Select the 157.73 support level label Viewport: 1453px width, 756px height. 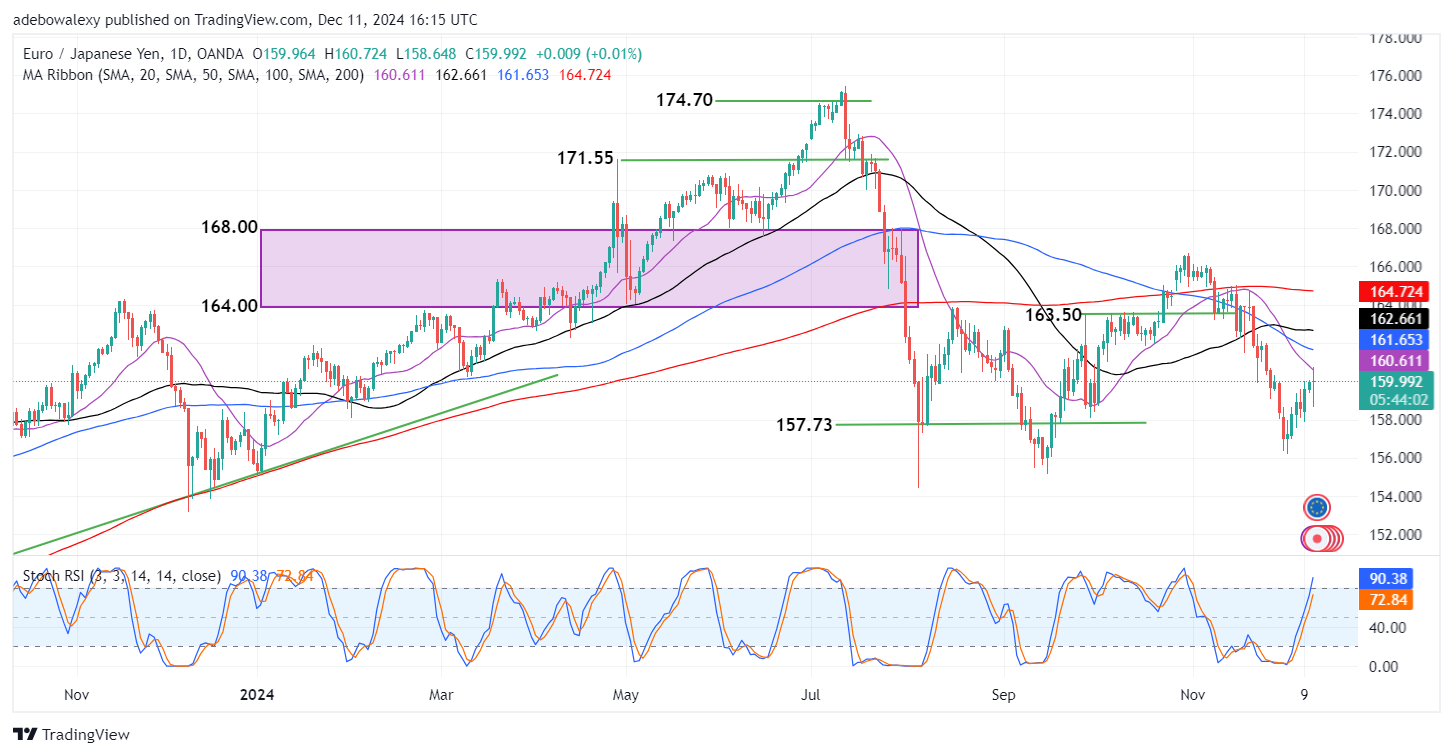(804, 425)
